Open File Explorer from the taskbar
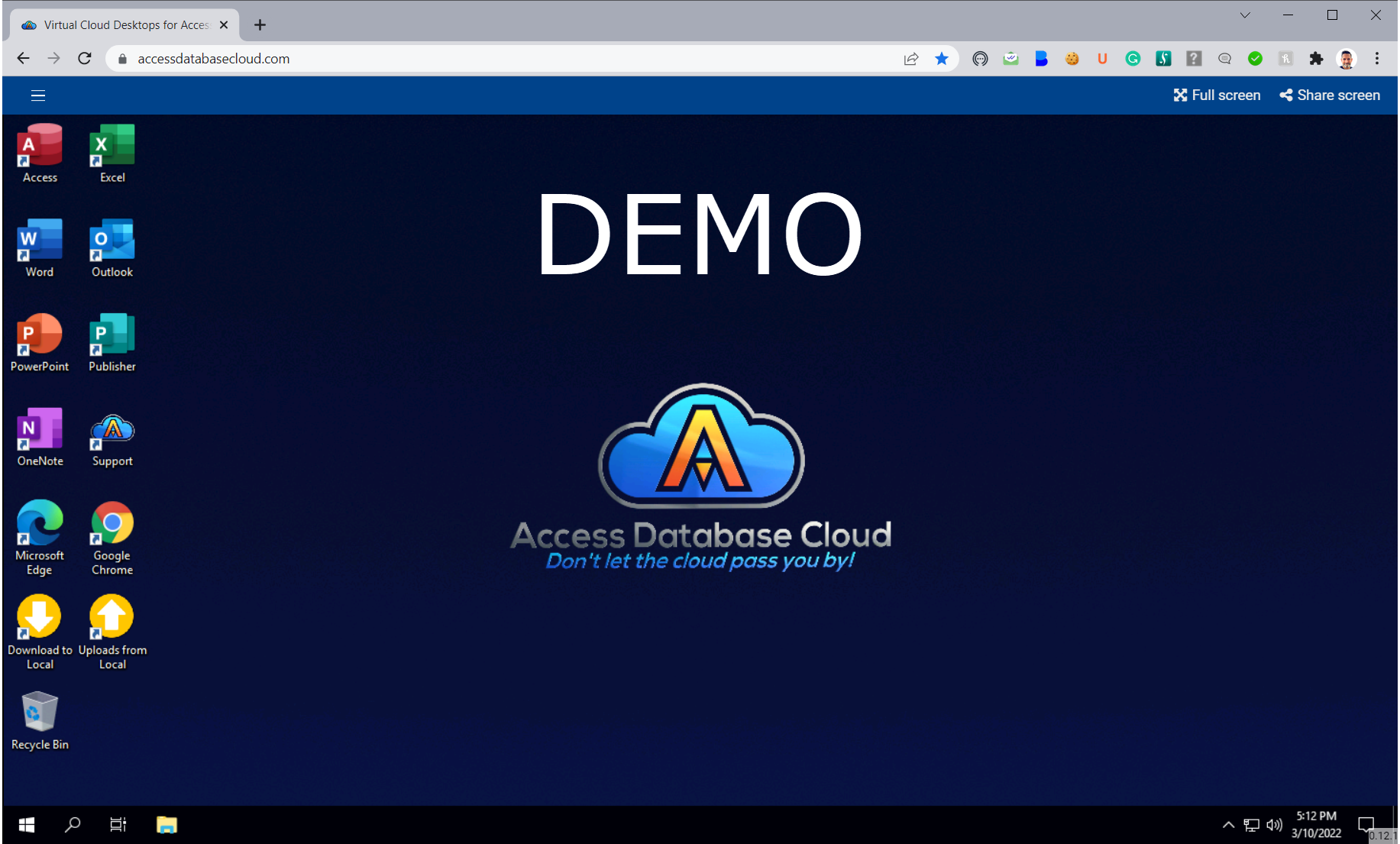 click(x=167, y=825)
